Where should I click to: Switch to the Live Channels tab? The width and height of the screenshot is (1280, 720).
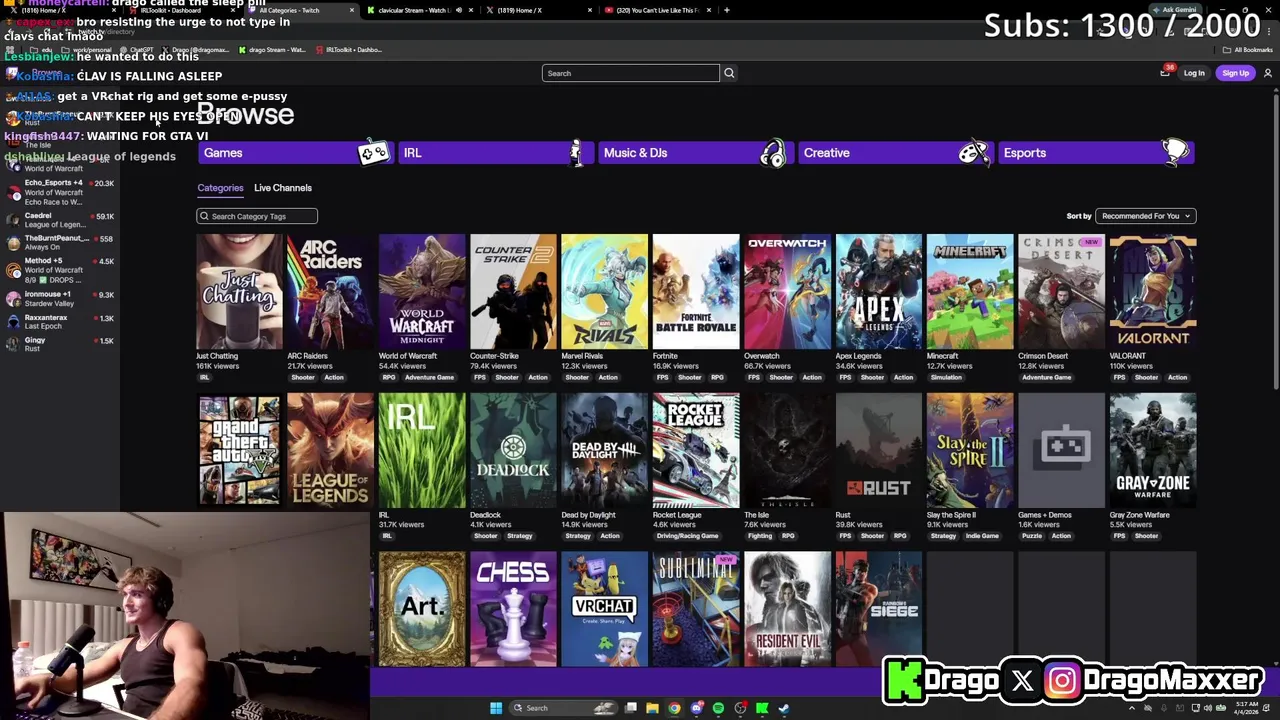click(283, 188)
